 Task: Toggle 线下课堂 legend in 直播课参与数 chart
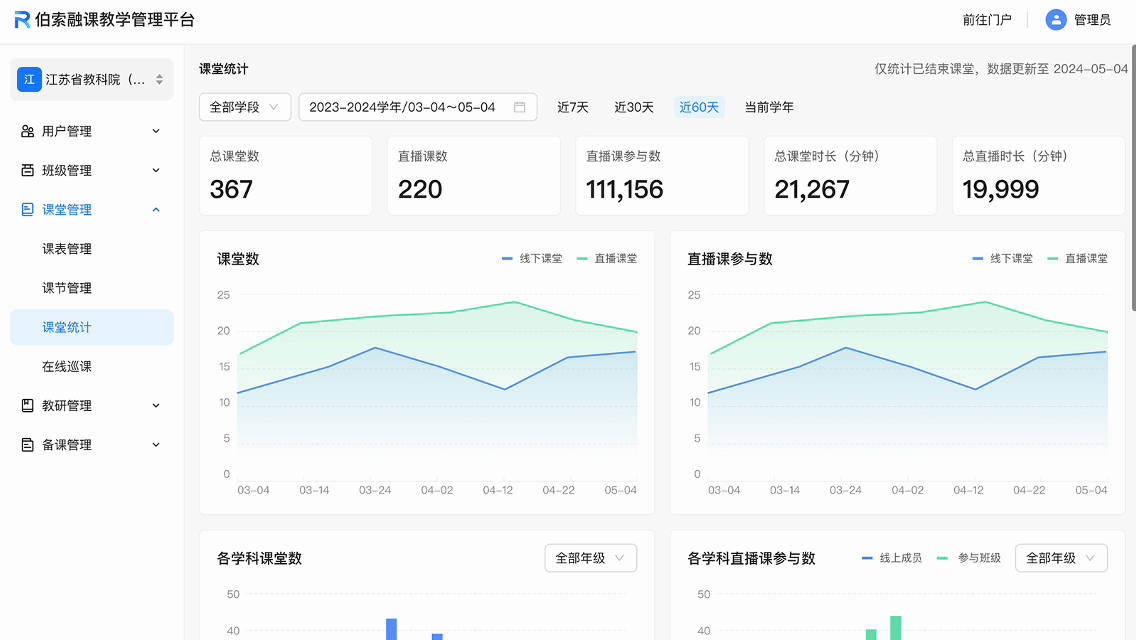pyautogui.click(x=1003, y=258)
